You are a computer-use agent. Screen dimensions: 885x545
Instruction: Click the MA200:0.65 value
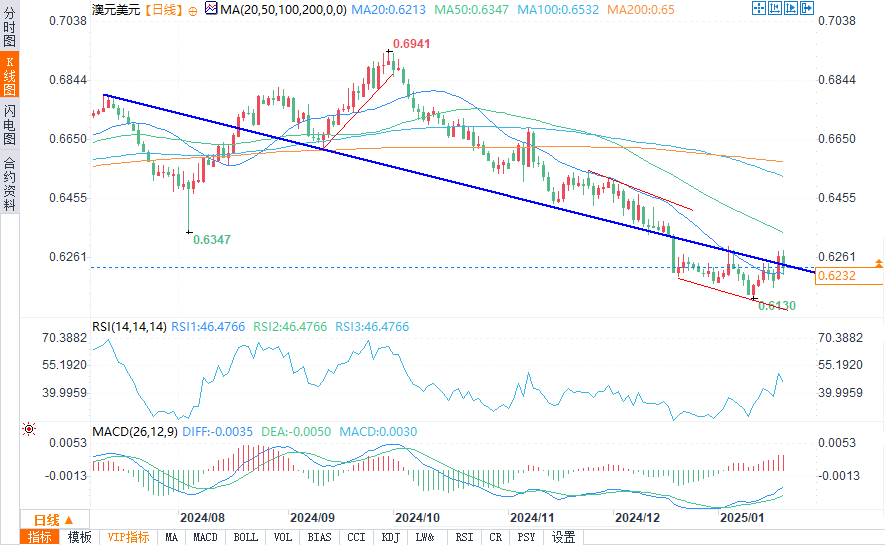(641, 10)
